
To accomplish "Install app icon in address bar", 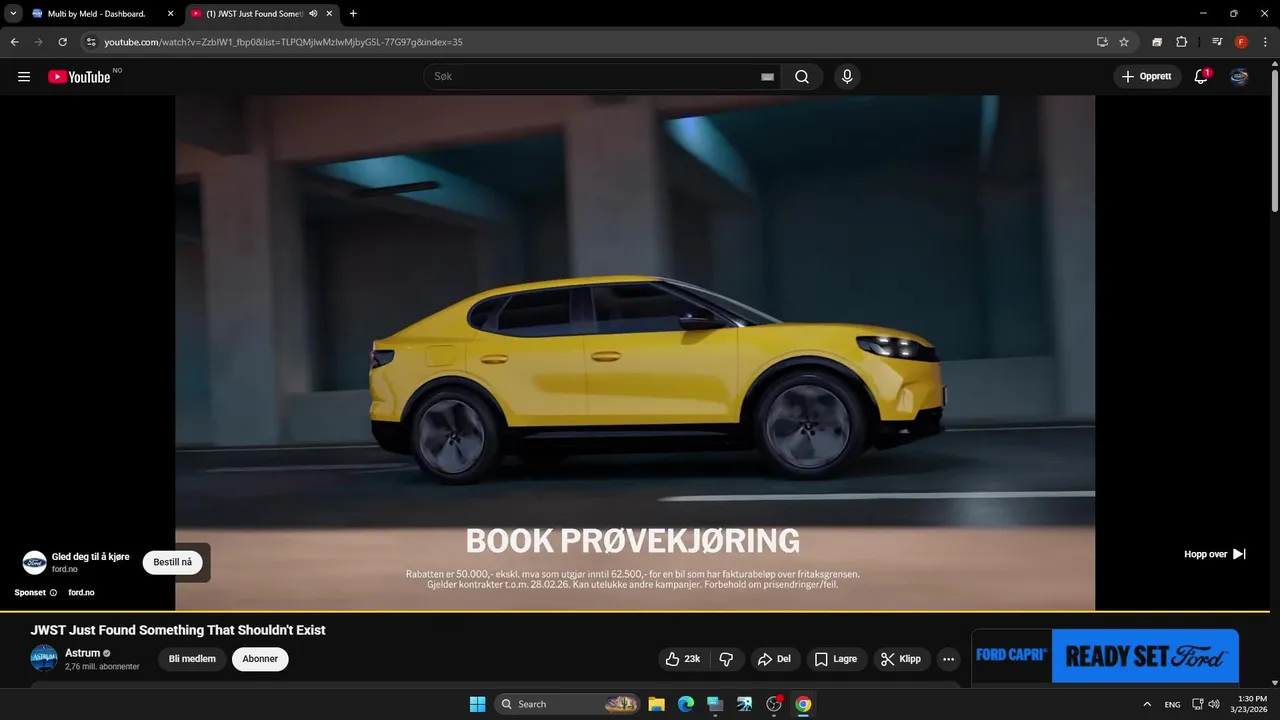I will pyautogui.click(x=1102, y=42).
